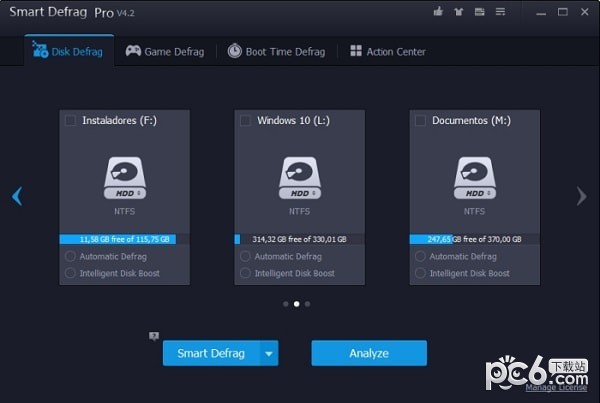Enable Automatic Defrag for Windows 10 (L:)
Image resolution: width=600 pixels, height=403 pixels.
245,256
